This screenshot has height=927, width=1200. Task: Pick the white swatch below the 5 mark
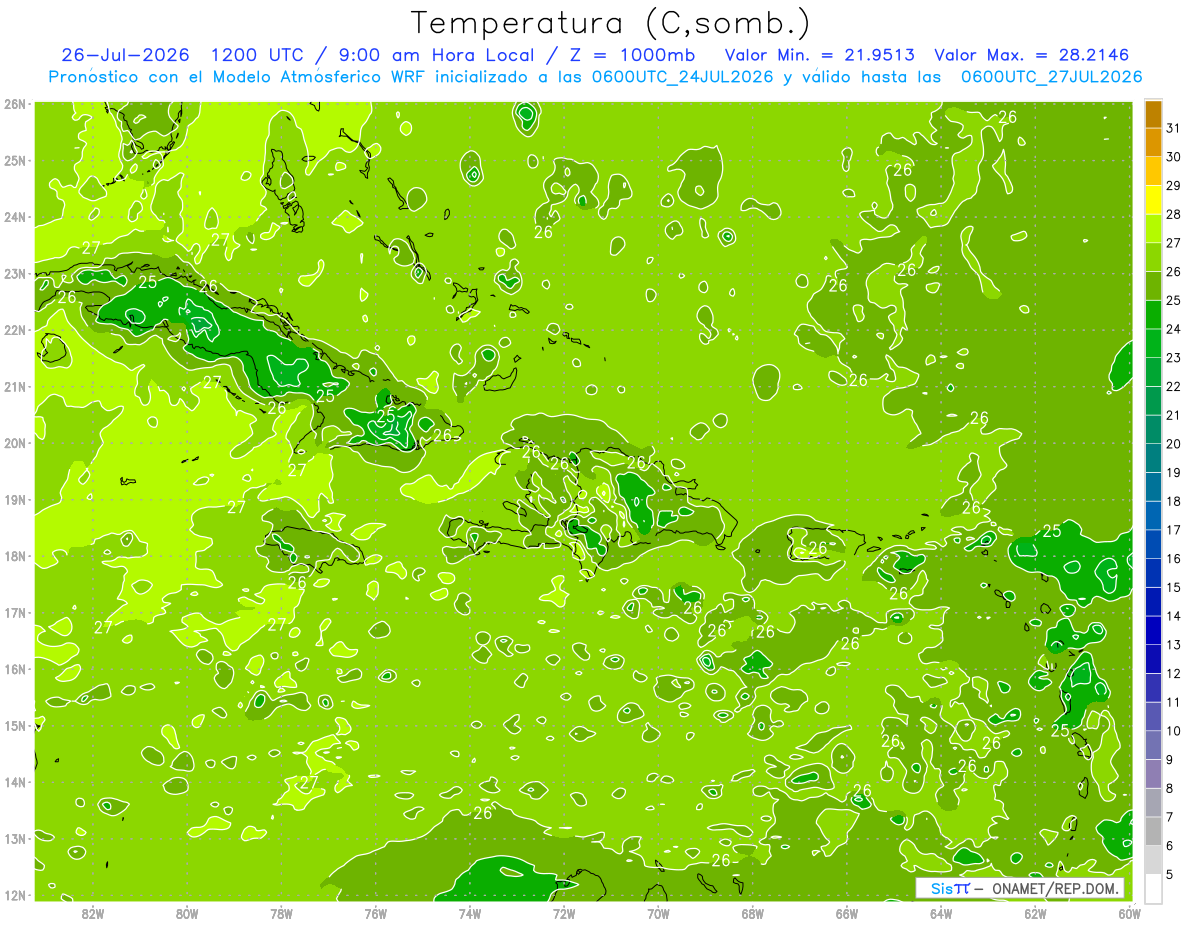tap(1153, 888)
